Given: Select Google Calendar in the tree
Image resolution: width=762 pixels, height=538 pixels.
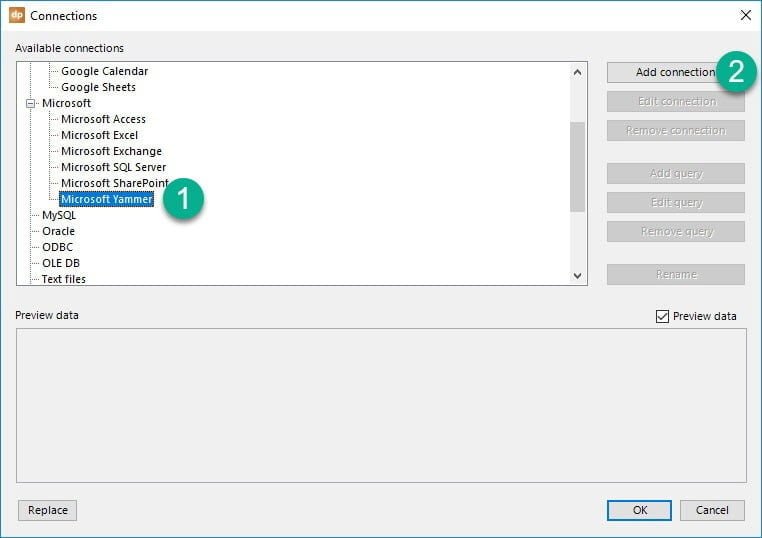Looking at the screenshot, I should (x=104, y=71).
